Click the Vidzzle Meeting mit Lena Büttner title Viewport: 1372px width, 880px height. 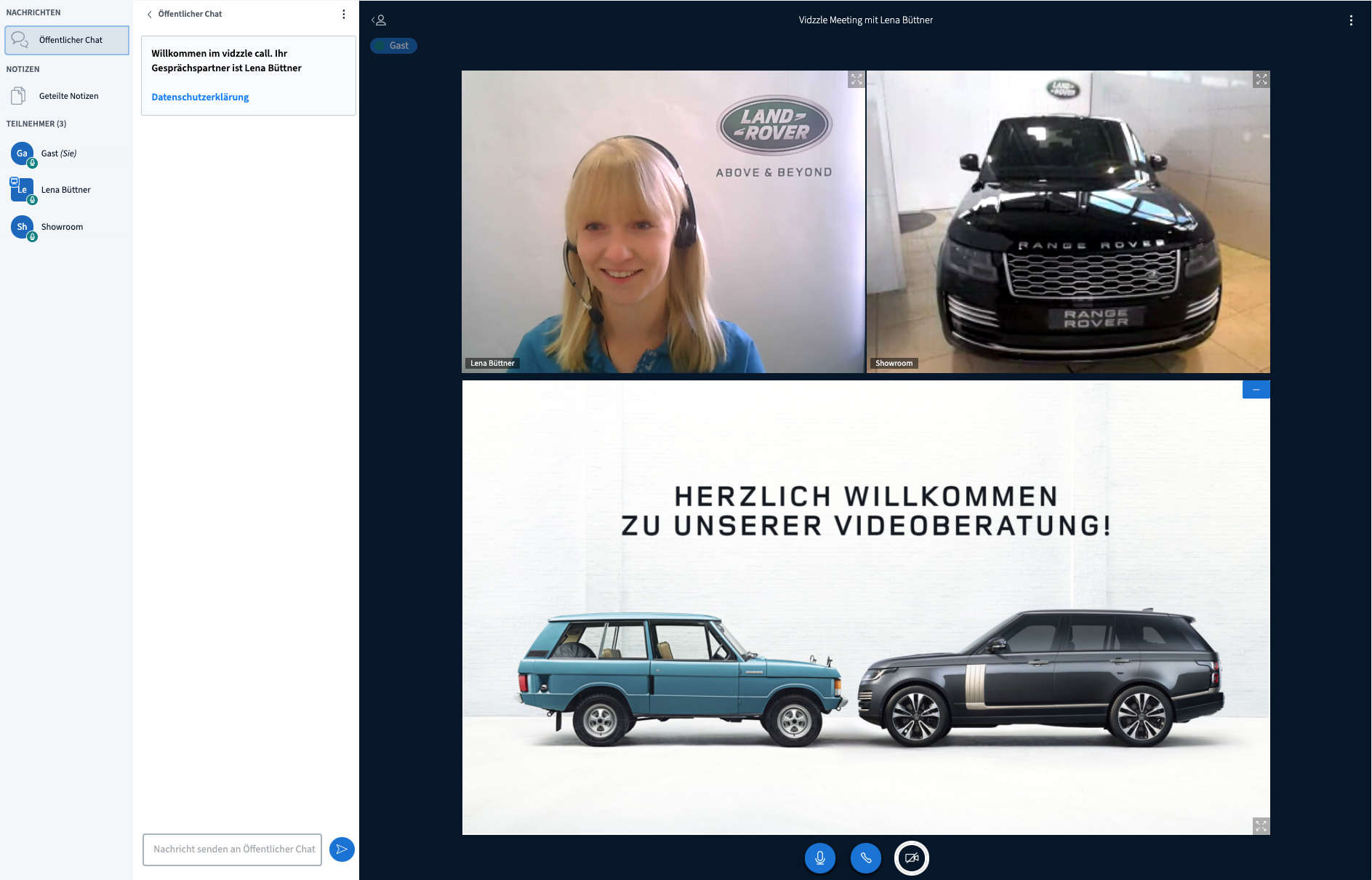click(x=865, y=20)
